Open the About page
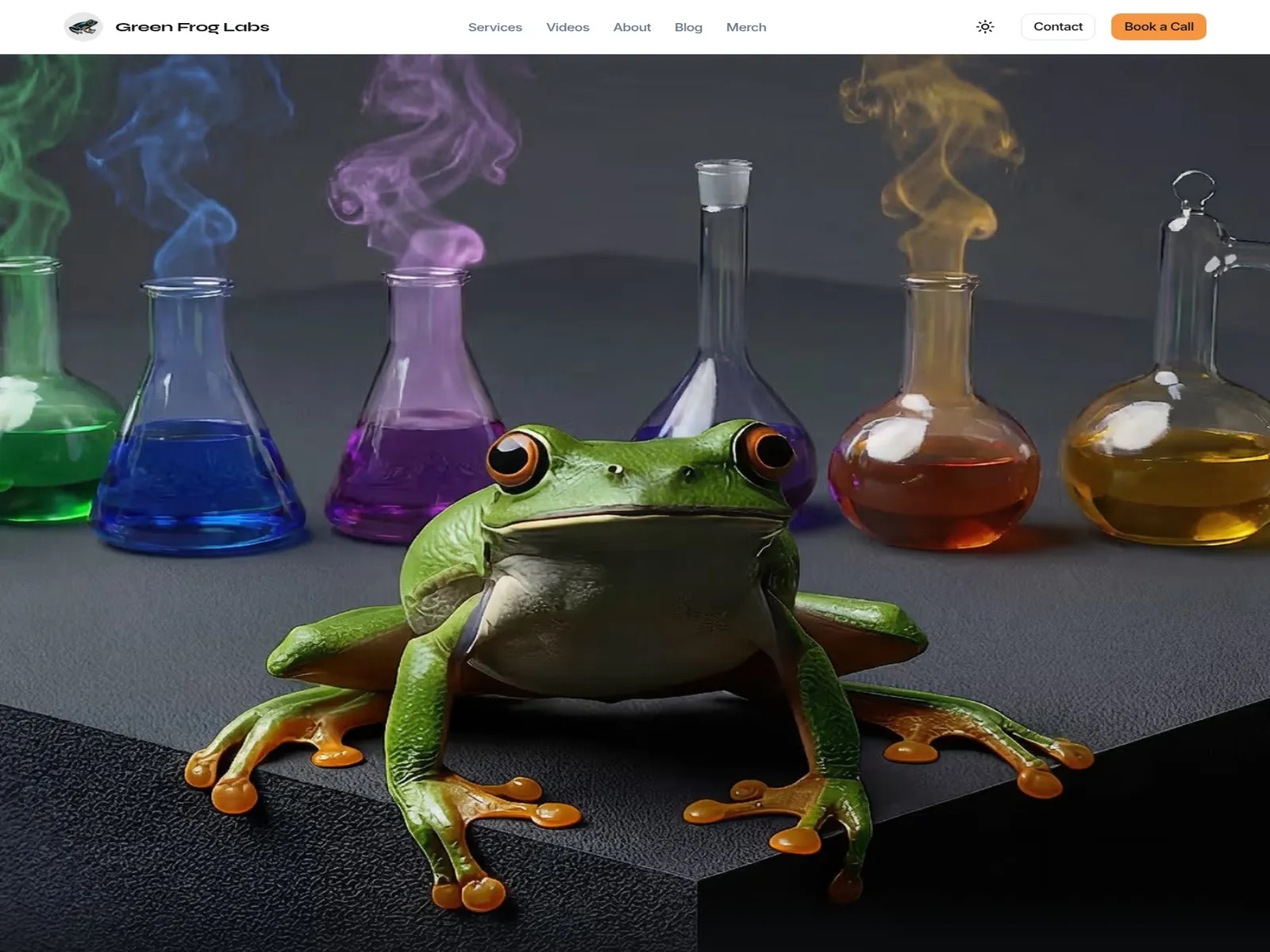 [632, 27]
